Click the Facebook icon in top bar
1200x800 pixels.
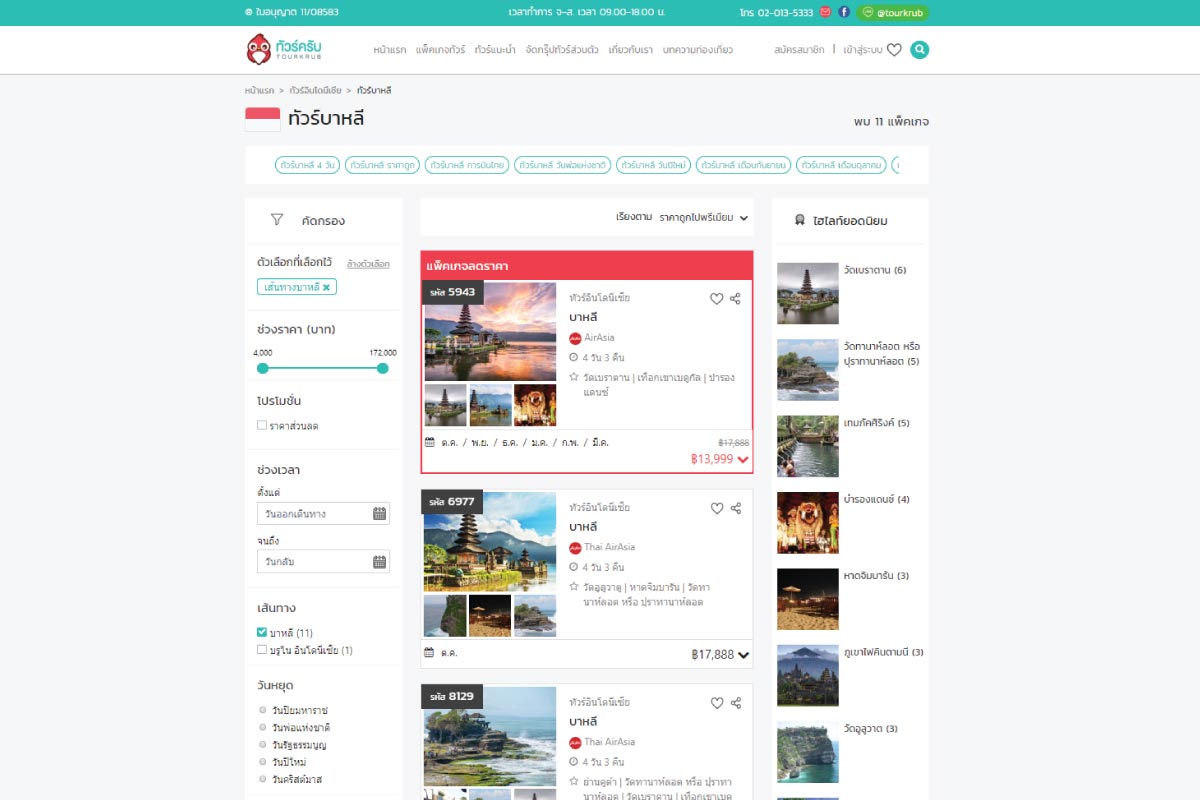coord(844,12)
